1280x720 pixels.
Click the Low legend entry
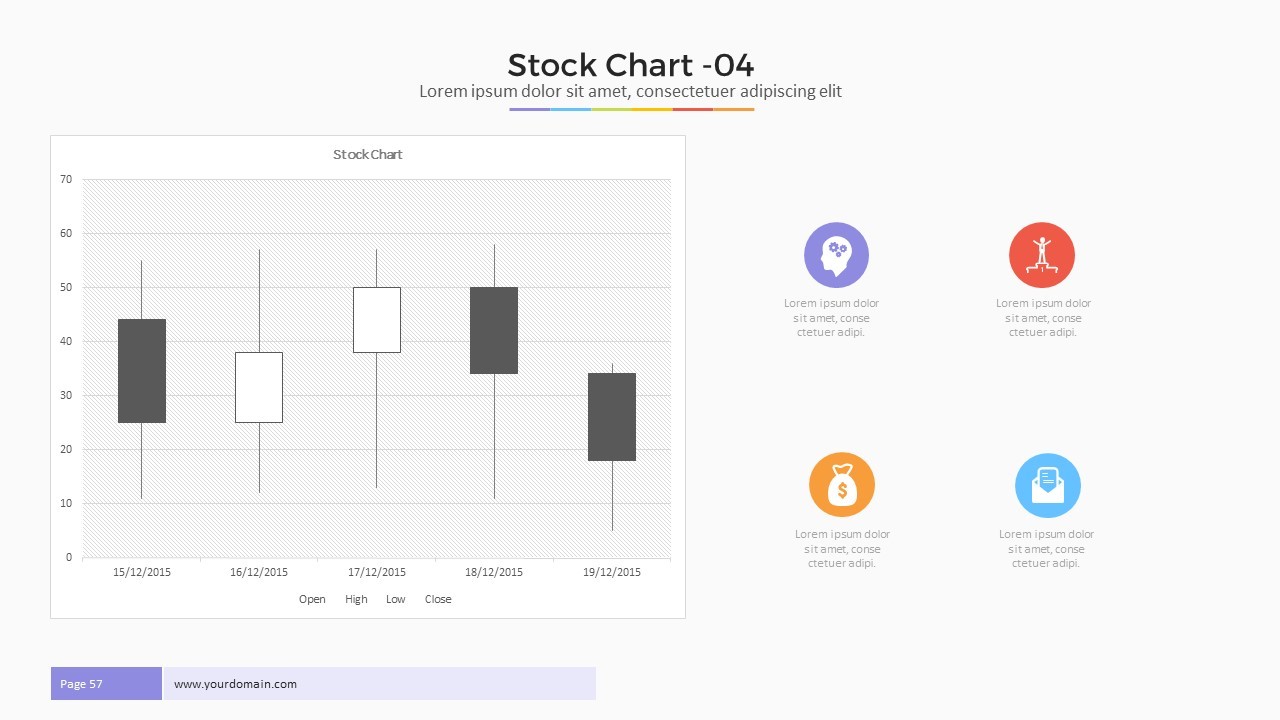[x=396, y=599]
